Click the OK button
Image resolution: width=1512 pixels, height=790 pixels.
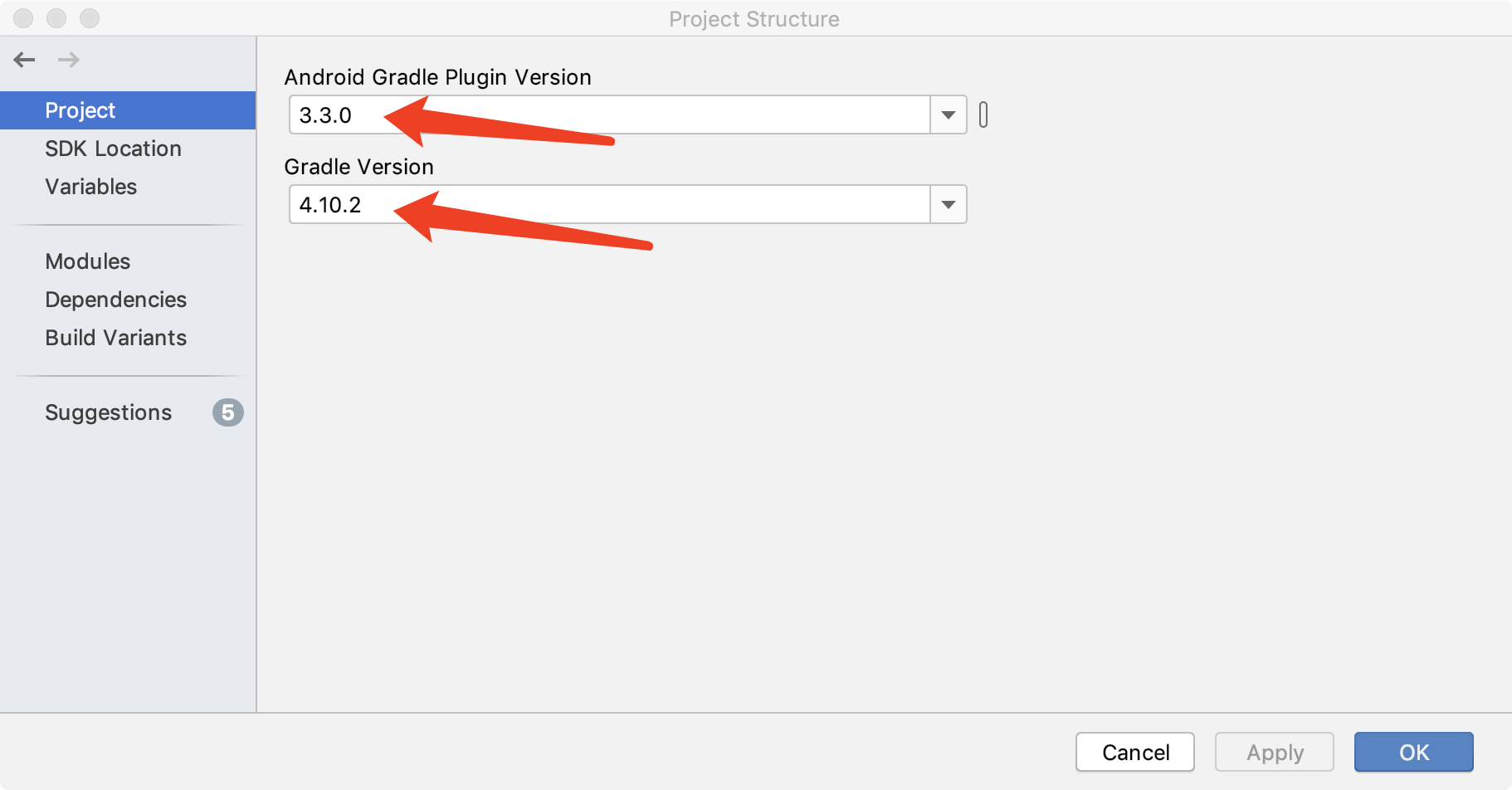[1414, 753]
